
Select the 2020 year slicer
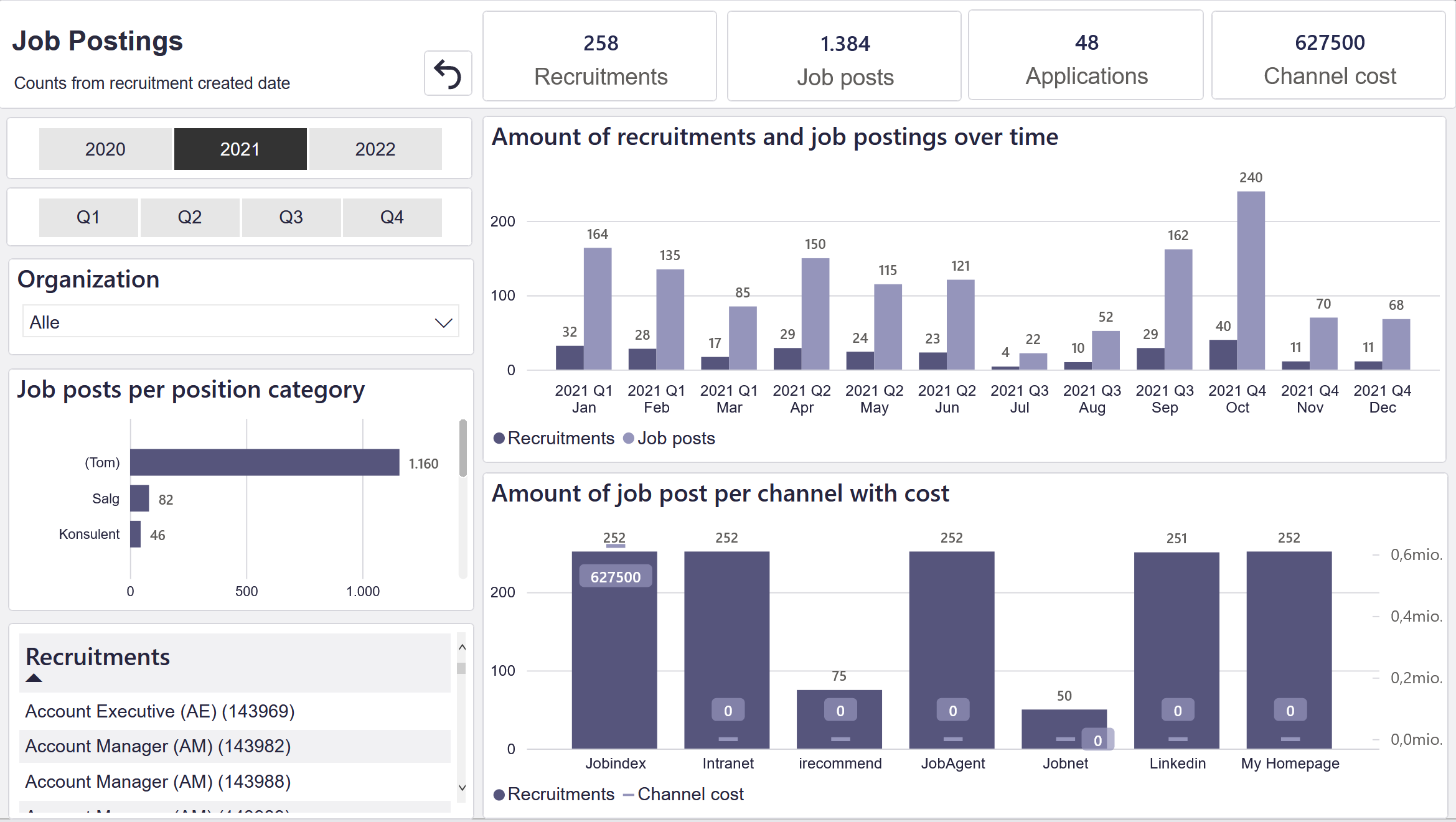105,149
